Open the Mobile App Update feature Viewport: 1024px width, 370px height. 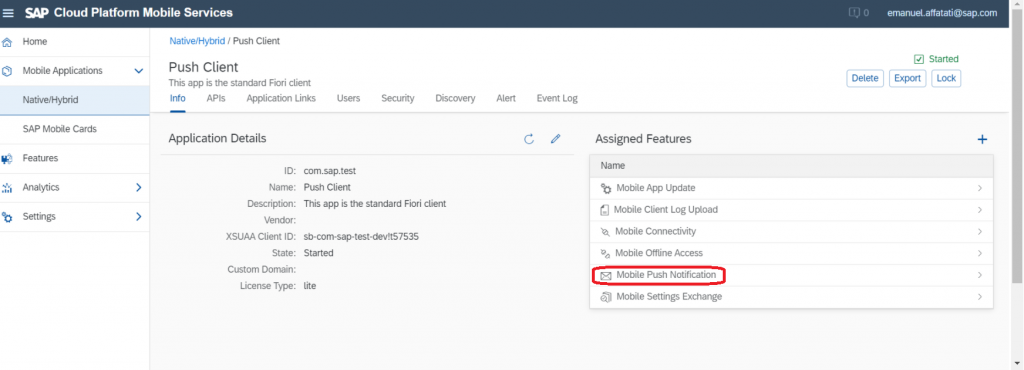pyautogui.click(x=791, y=188)
